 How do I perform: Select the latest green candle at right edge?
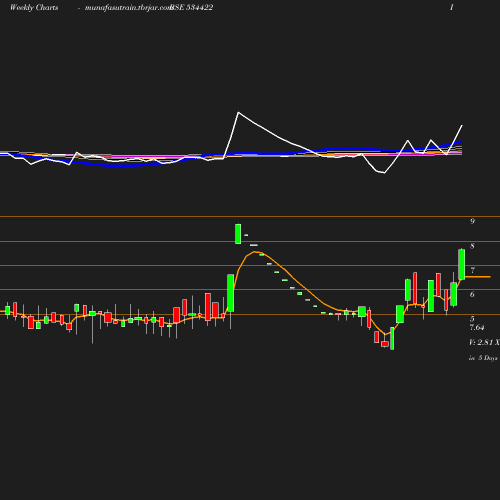coord(462,264)
